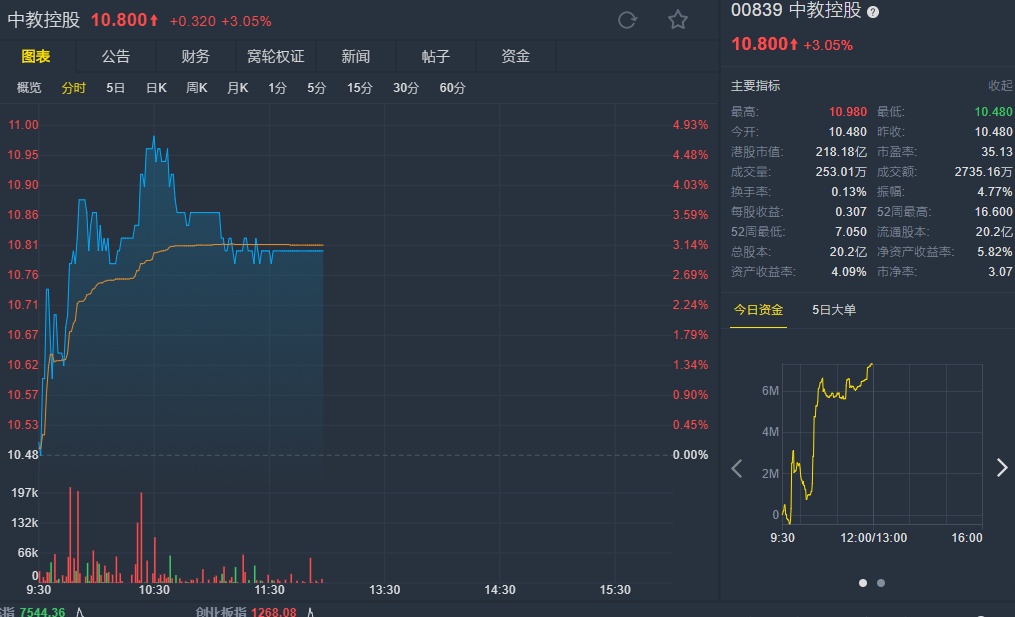1015x617 pixels.
Task: Switch to the 窝轮权证 tab
Action: point(275,56)
